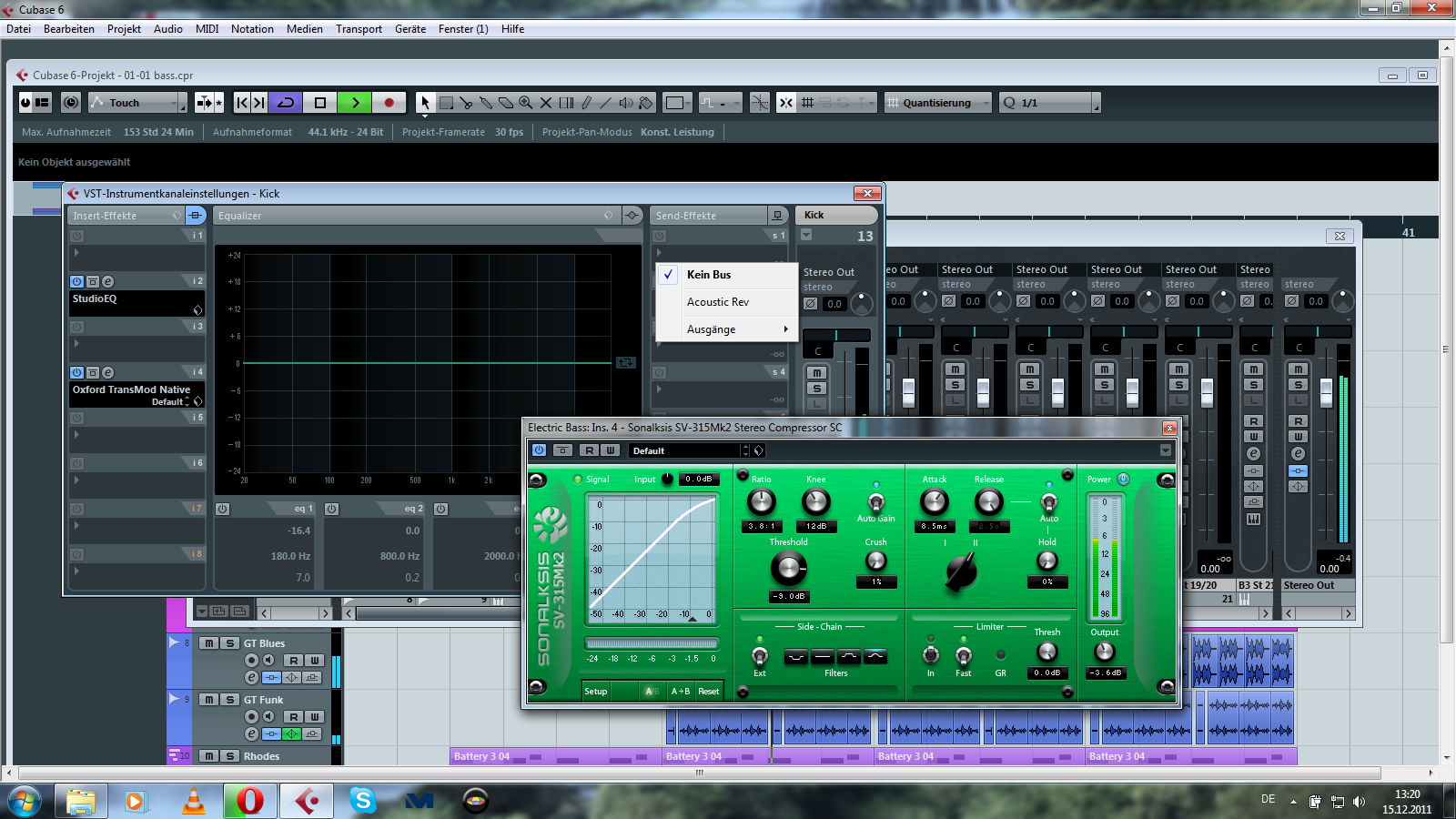
Task: Bypass the StudioEQ insert power button
Action: coord(77,282)
